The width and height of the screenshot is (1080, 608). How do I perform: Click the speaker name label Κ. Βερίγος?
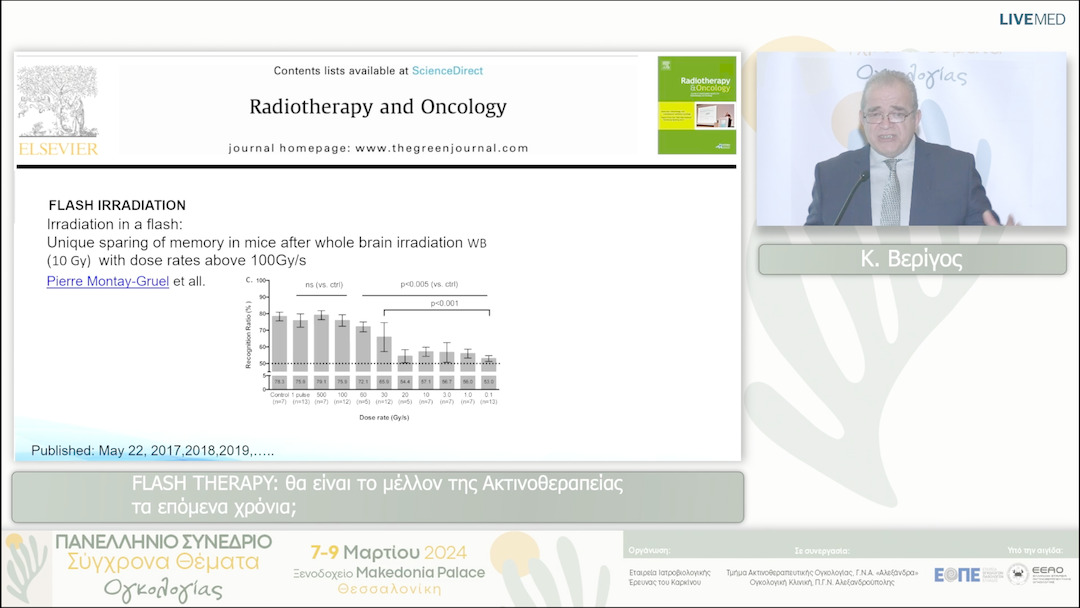click(912, 259)
